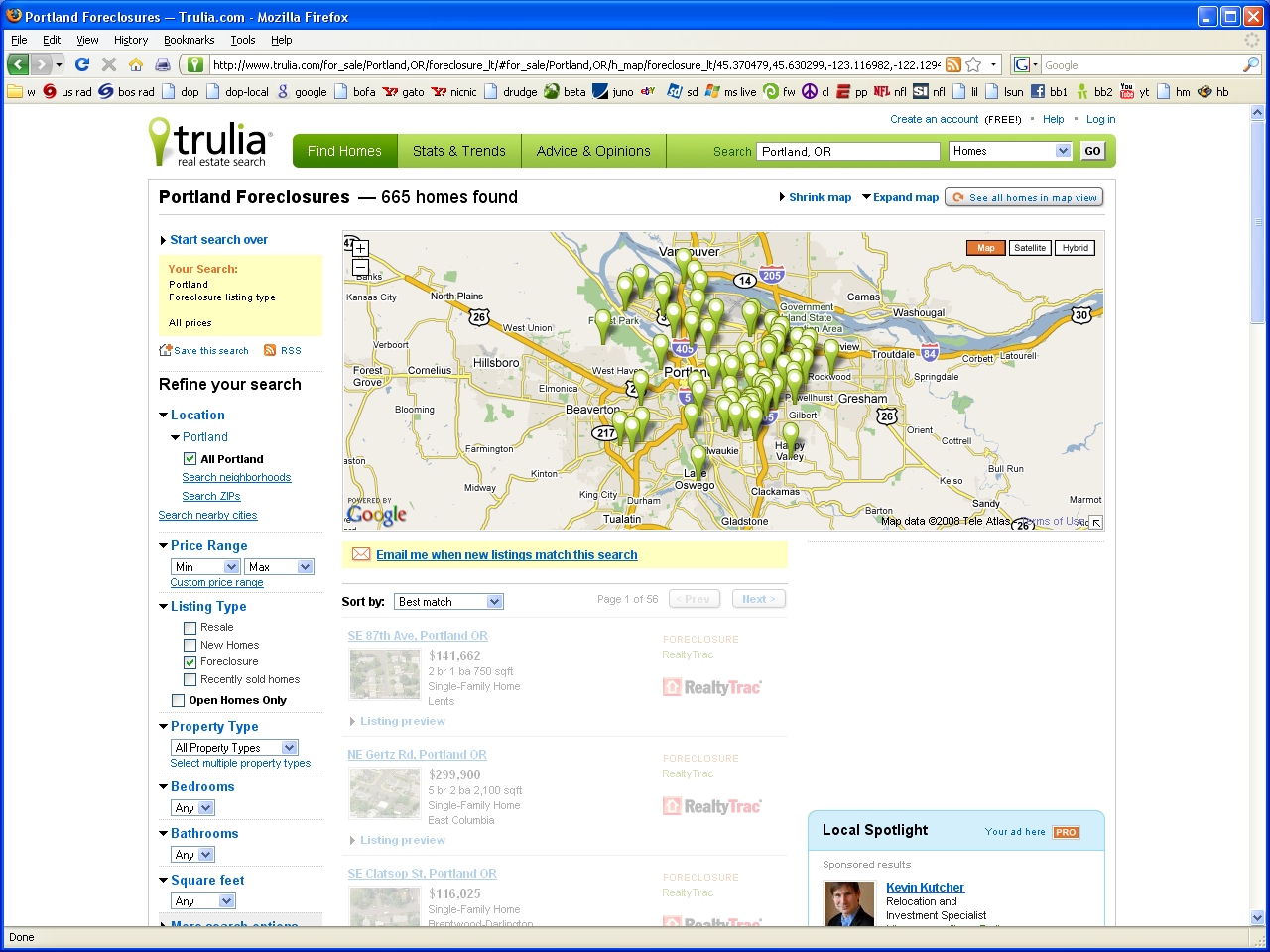The image size is (1270, 952).
Task: Check the Resale listing type
Action: coord(190,628)
